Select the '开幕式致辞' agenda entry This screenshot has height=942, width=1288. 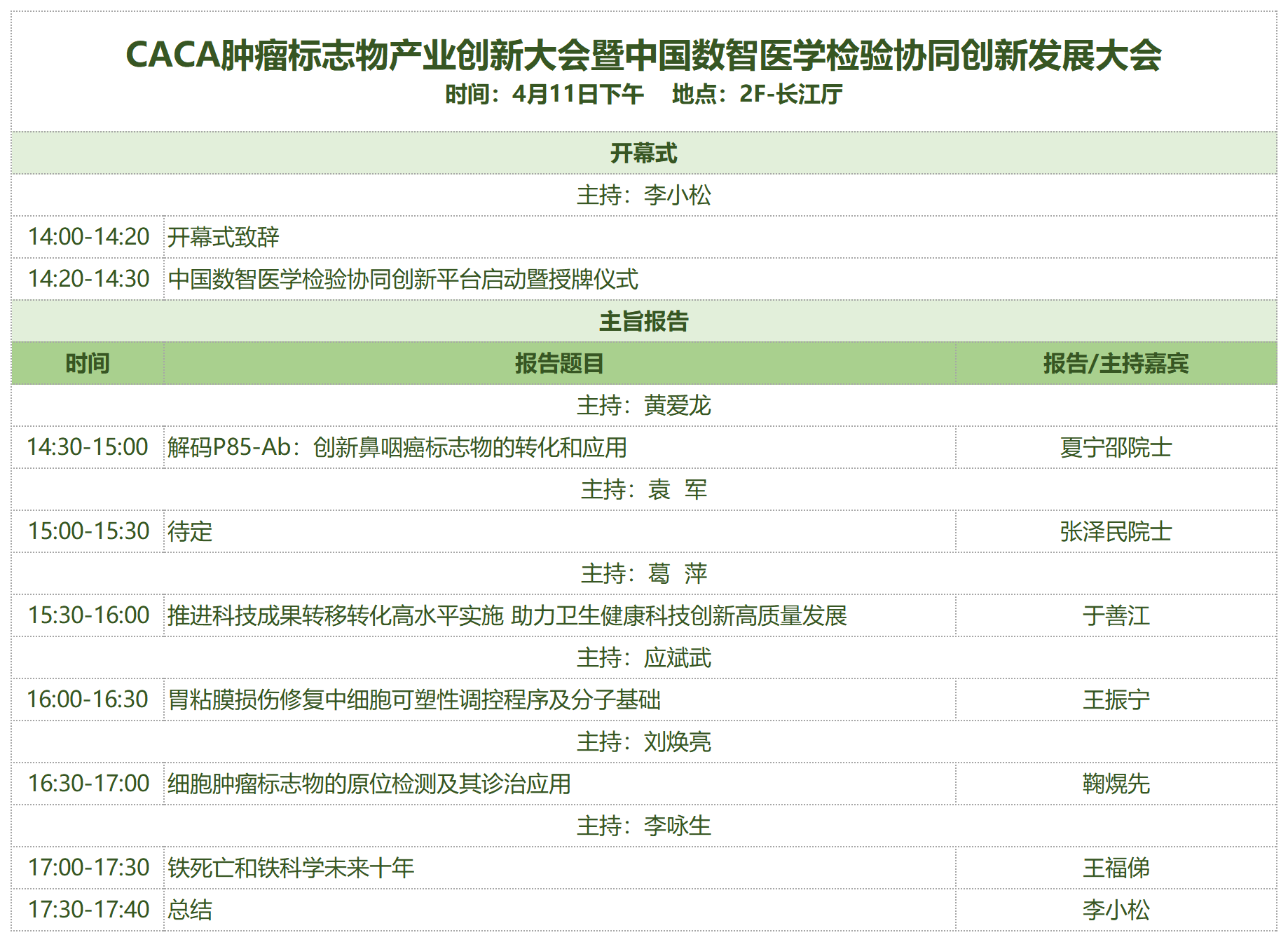223,237
